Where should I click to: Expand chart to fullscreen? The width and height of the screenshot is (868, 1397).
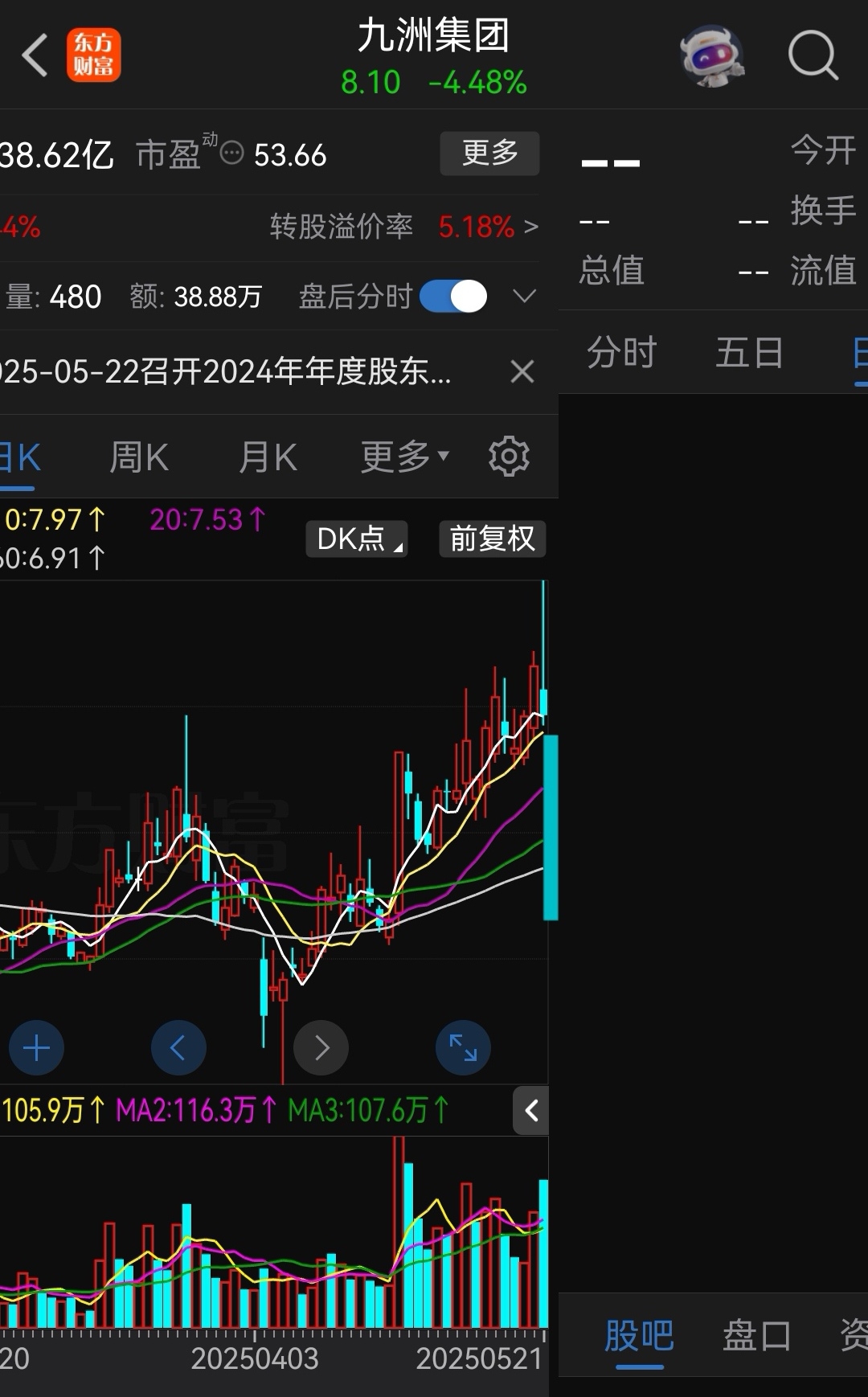point(463,1048)
